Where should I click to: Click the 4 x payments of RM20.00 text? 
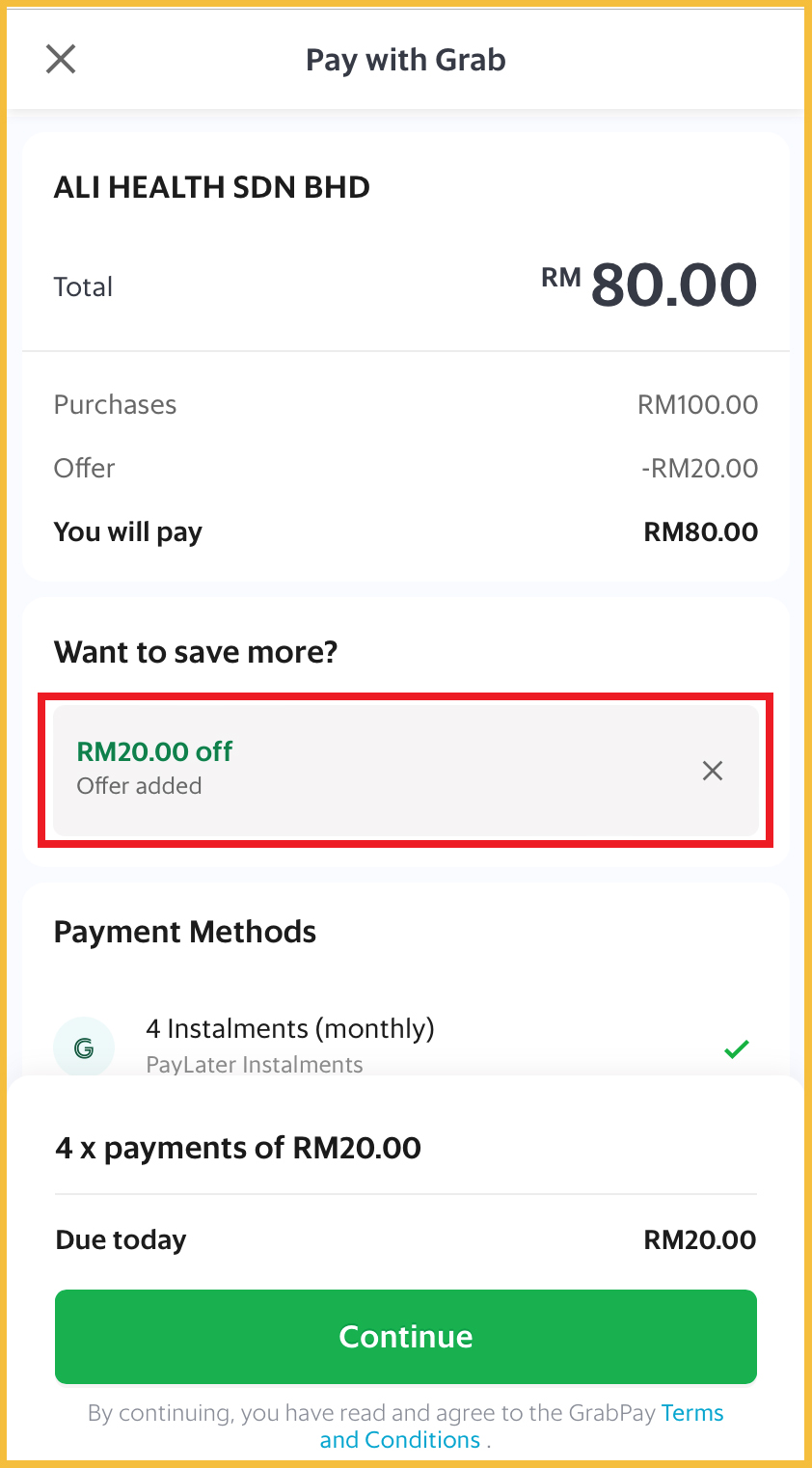click(x=238, y=1148)
